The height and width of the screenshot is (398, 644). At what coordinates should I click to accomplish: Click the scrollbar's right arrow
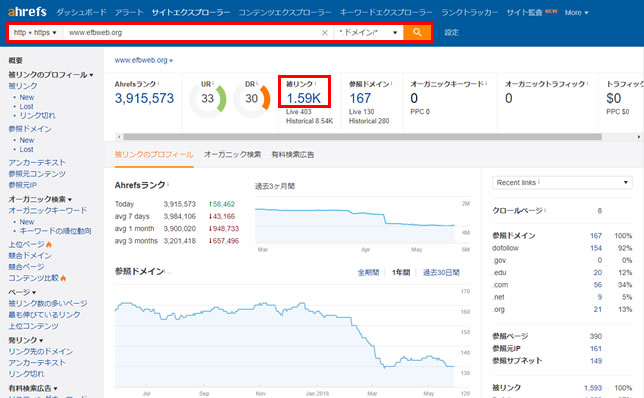pyautogui.click(x=639, y=136)
